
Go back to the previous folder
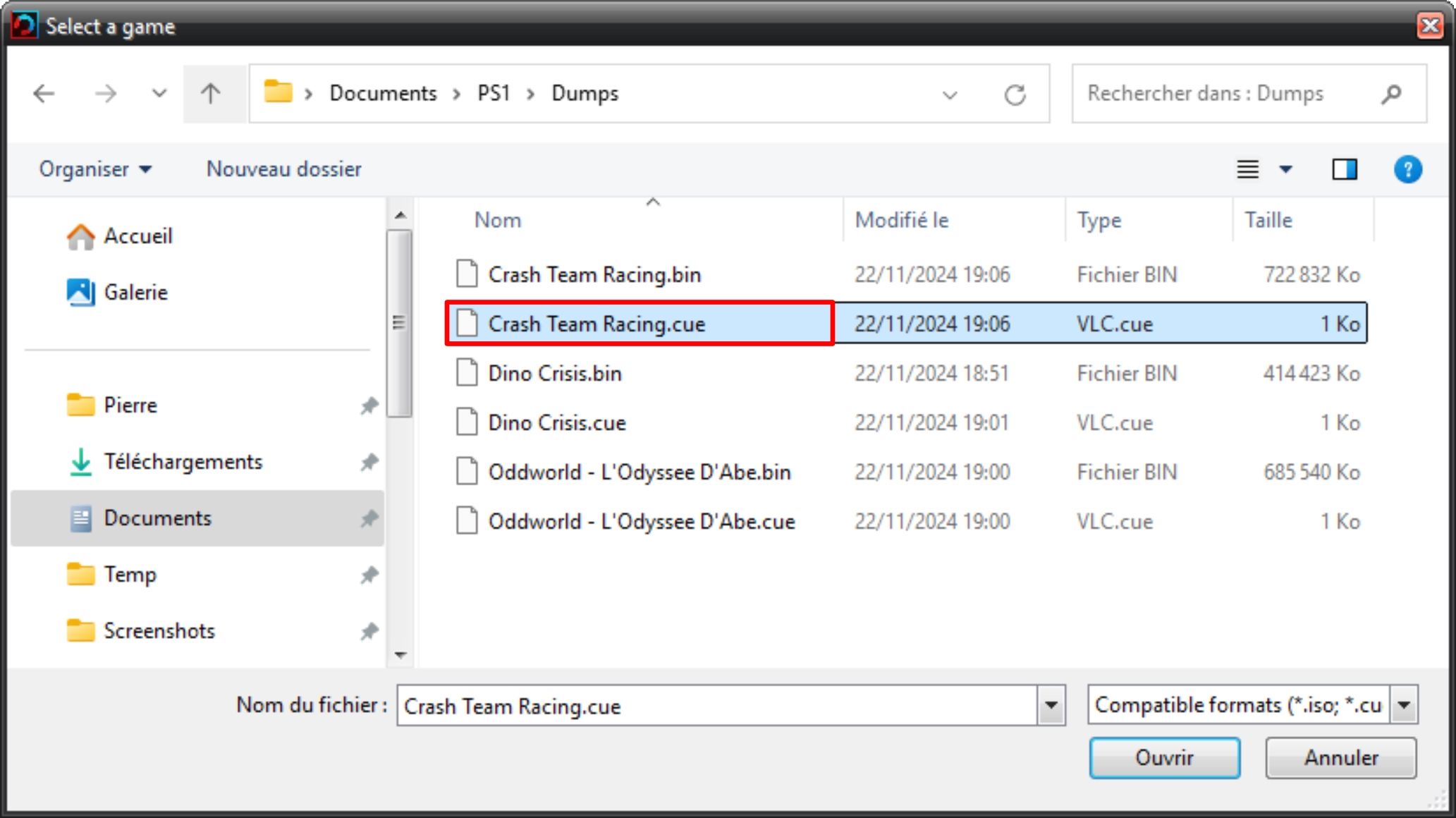[x=44, y=93]
